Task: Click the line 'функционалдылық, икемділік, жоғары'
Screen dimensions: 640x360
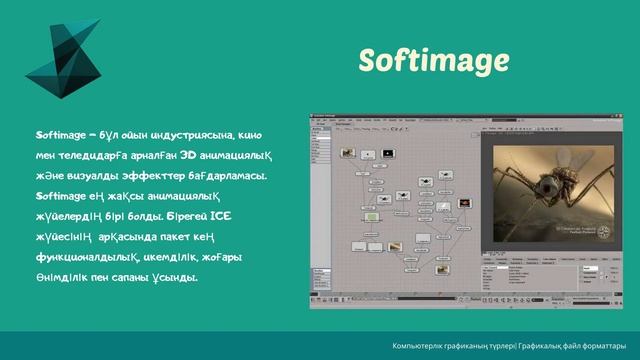Action: [139, 257]
